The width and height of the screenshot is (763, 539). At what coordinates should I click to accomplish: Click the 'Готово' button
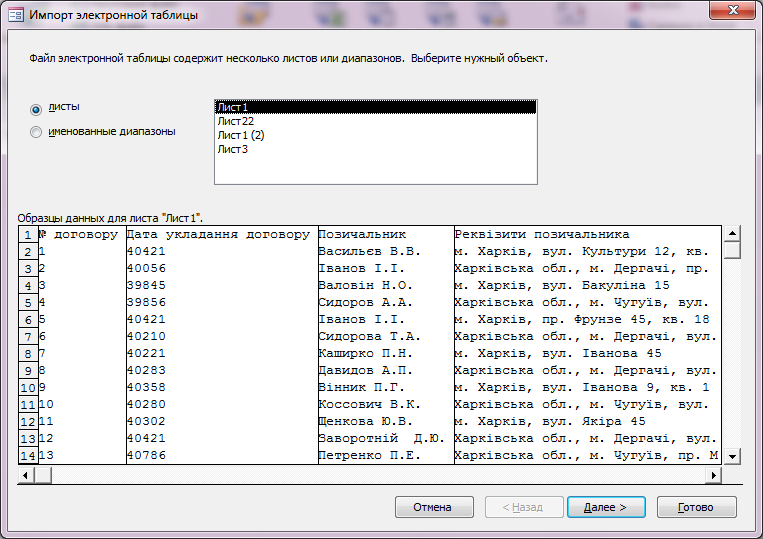[x=696, y=507]
